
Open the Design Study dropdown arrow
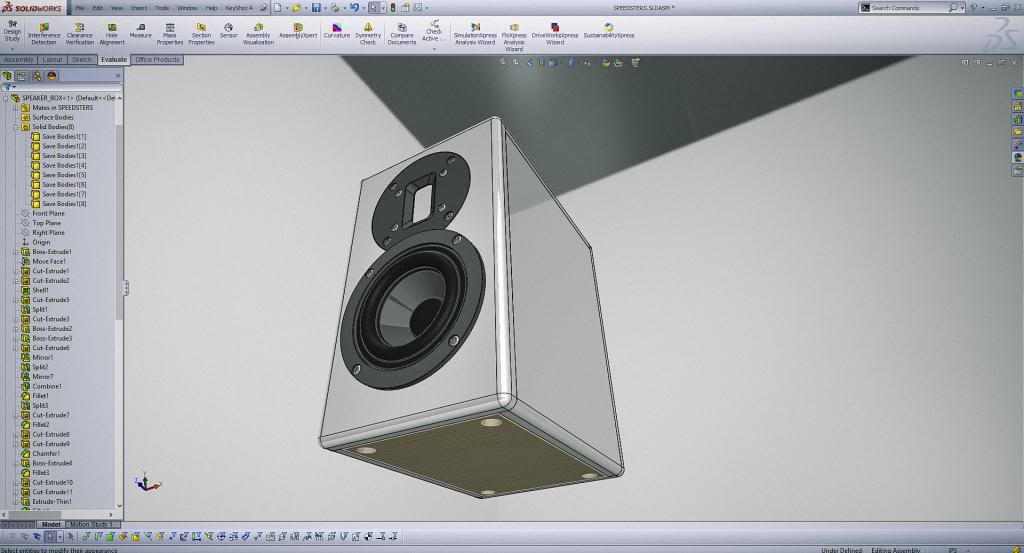coord(12,48)
